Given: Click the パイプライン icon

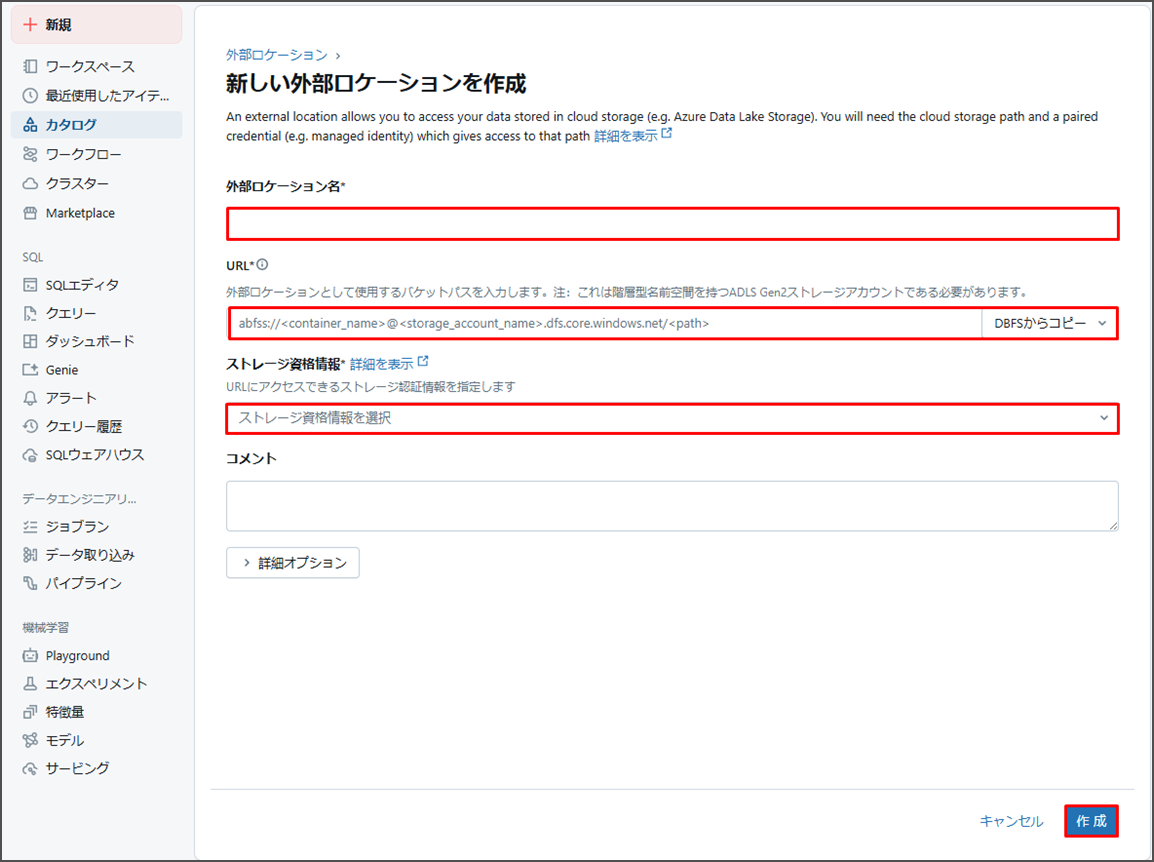Looking at the screenshot, I should pyautogui.click(x=30, y=583).
